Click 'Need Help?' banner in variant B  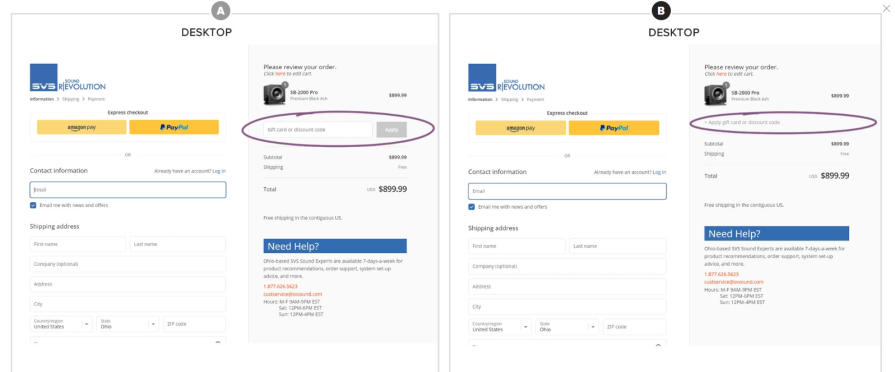pyautogui.click(x=776, y=233)
